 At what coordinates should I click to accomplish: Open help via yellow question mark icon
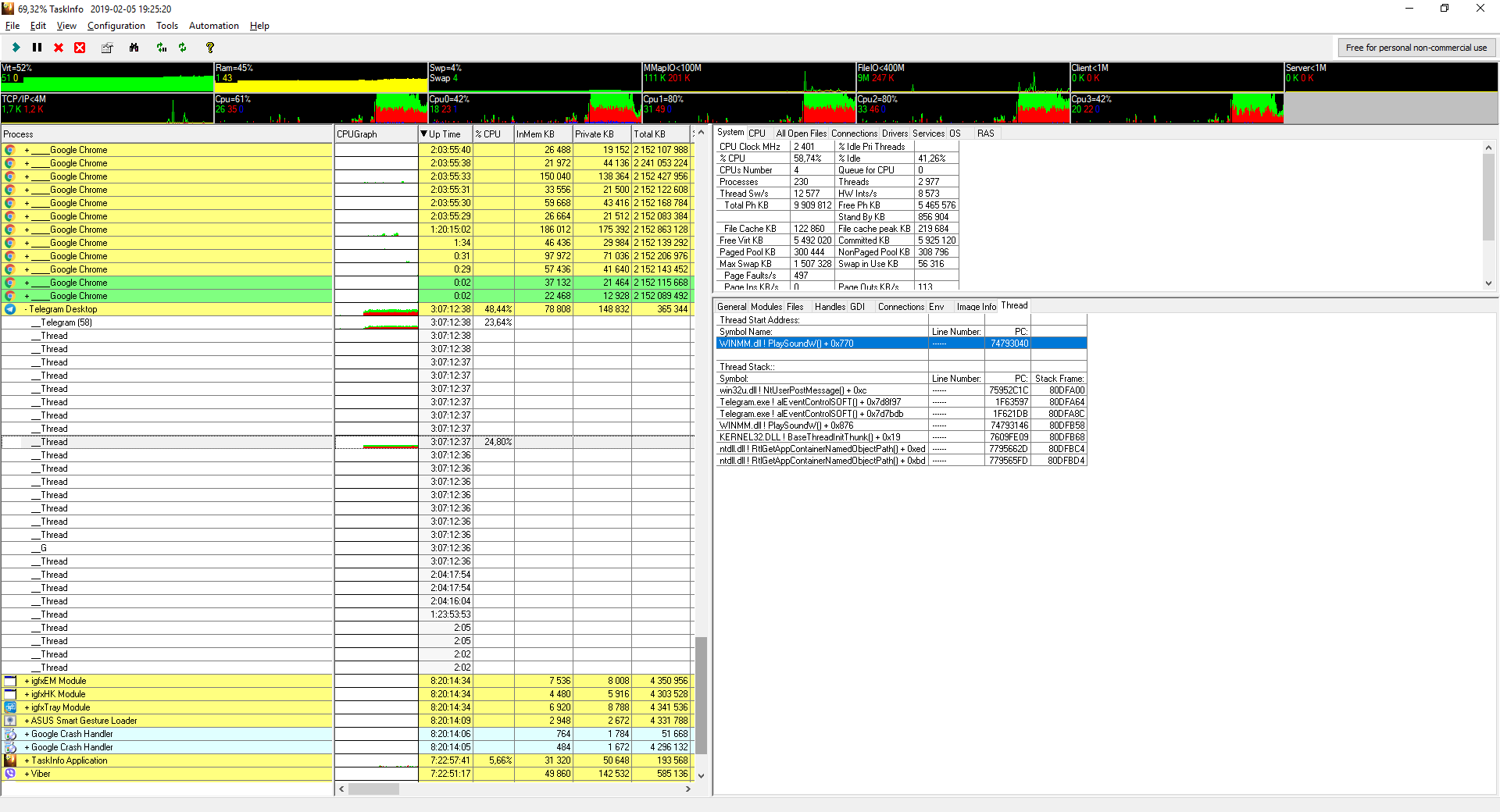pos(209,48)
